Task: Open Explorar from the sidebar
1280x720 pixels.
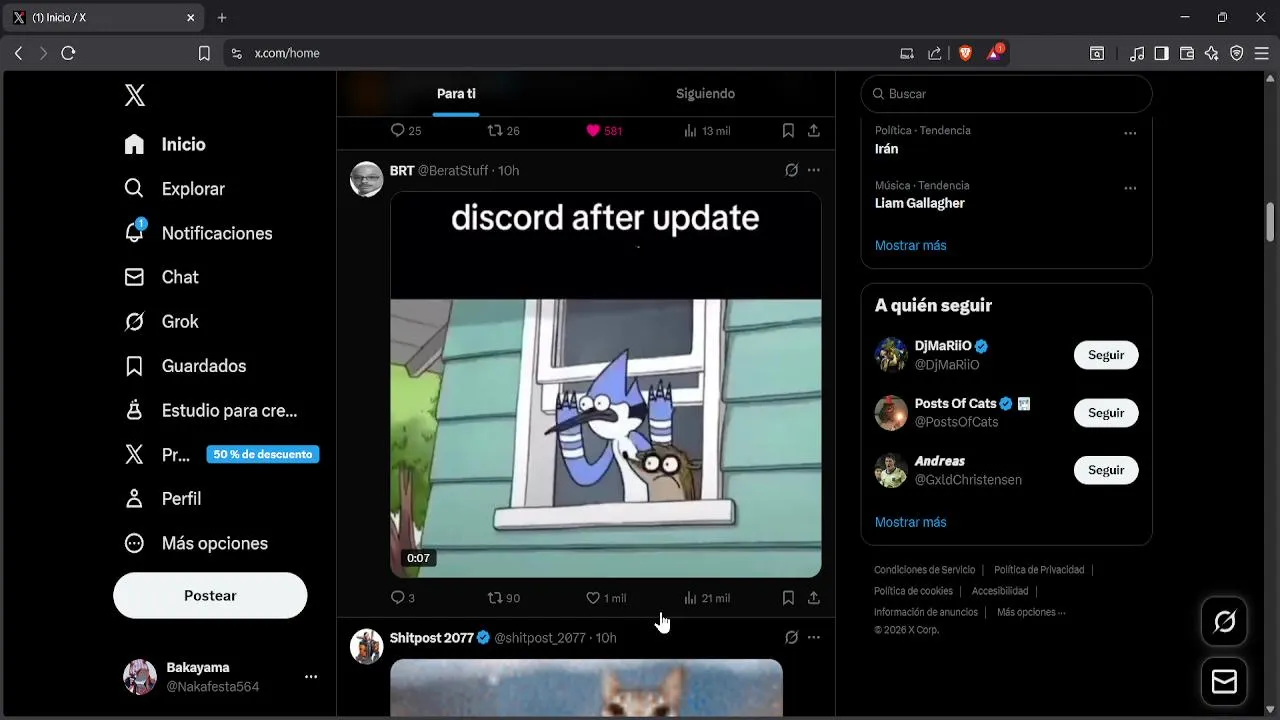Action: pos(174,189)
